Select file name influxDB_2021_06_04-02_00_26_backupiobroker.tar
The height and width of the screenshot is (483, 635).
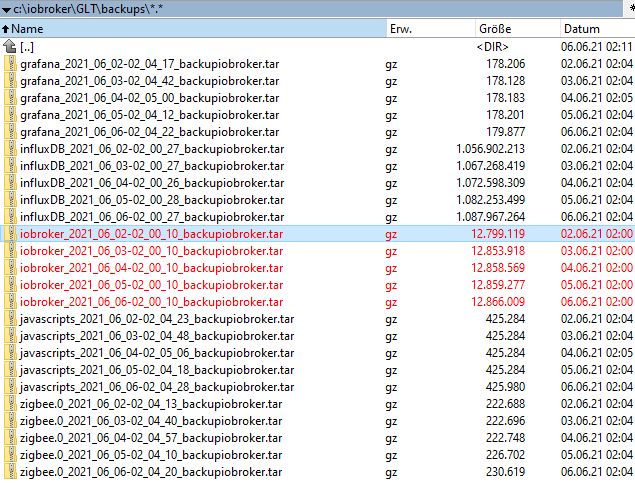[x=152, y=183]
